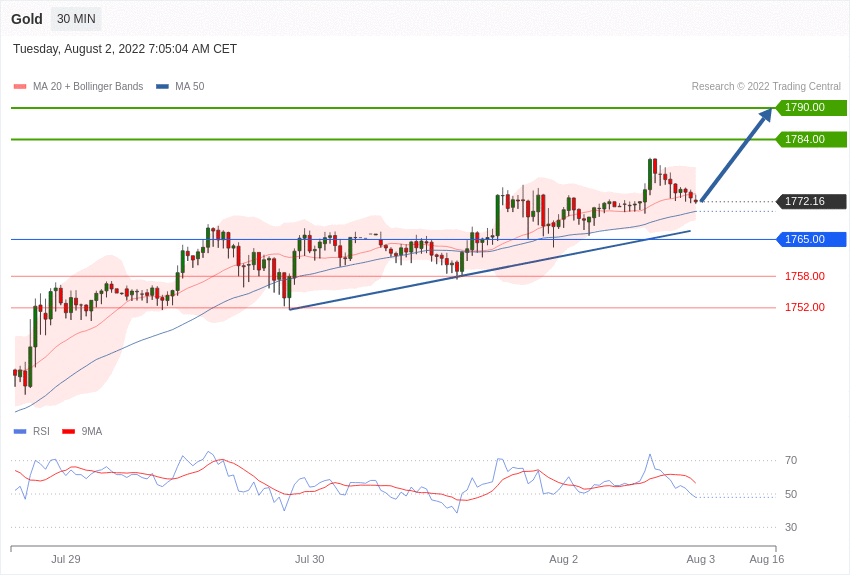Click the 1784.00 resistance price tag

pos(812,139)
